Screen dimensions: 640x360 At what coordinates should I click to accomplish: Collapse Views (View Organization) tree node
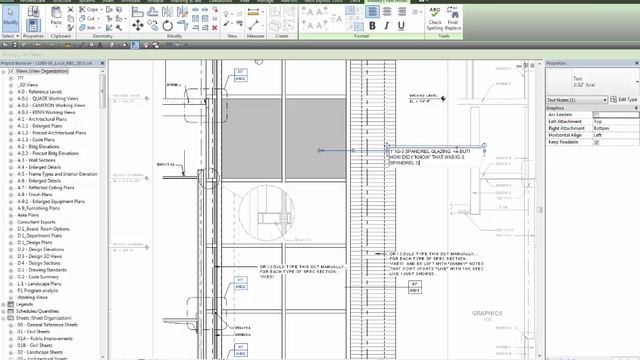pos(3,71)
